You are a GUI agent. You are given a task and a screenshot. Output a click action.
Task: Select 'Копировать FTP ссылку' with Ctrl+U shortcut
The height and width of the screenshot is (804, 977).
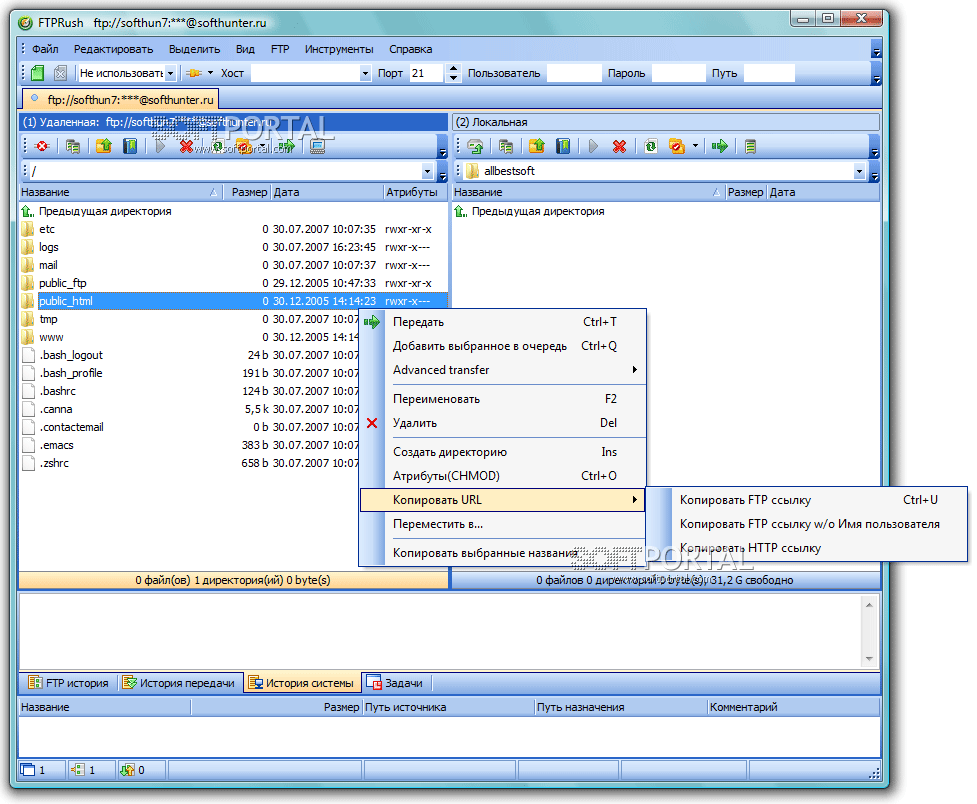click(807, 500)
